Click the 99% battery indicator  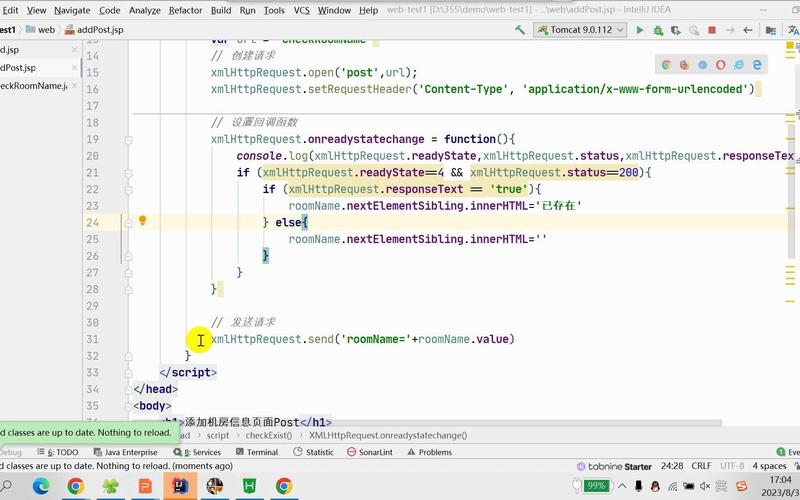tap(595, 486)
